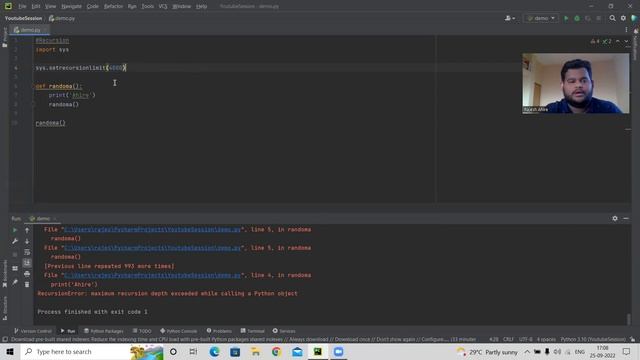Open the Python Console tool window
640x360 pixels.
(179, 331)
